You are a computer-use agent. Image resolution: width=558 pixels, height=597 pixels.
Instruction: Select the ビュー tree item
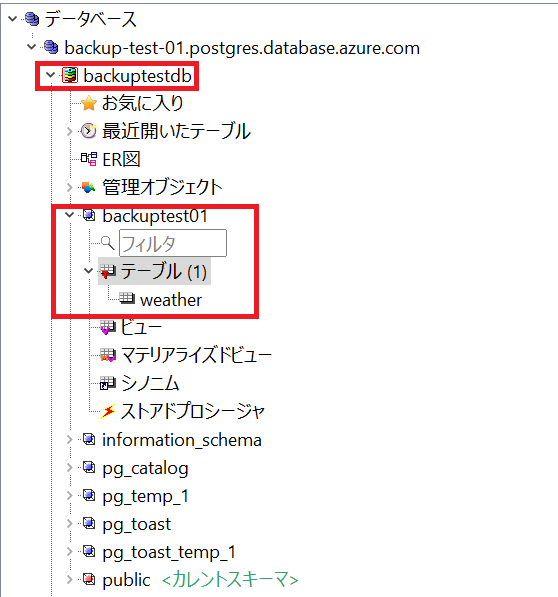141,327
